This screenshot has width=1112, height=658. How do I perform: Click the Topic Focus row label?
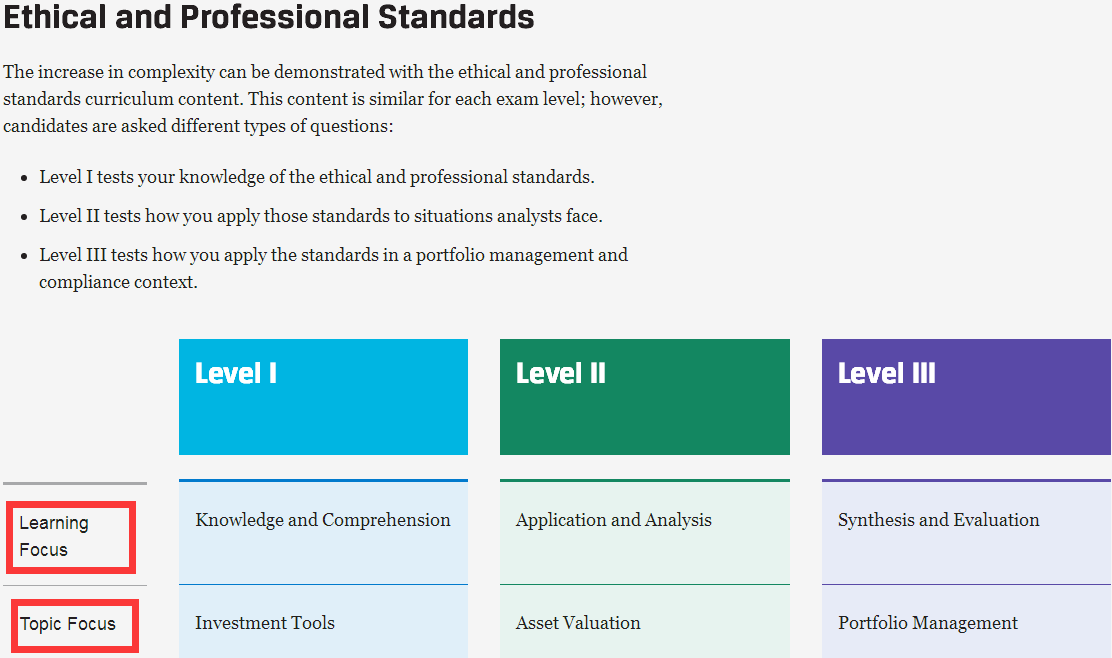(x=68, y=624)
